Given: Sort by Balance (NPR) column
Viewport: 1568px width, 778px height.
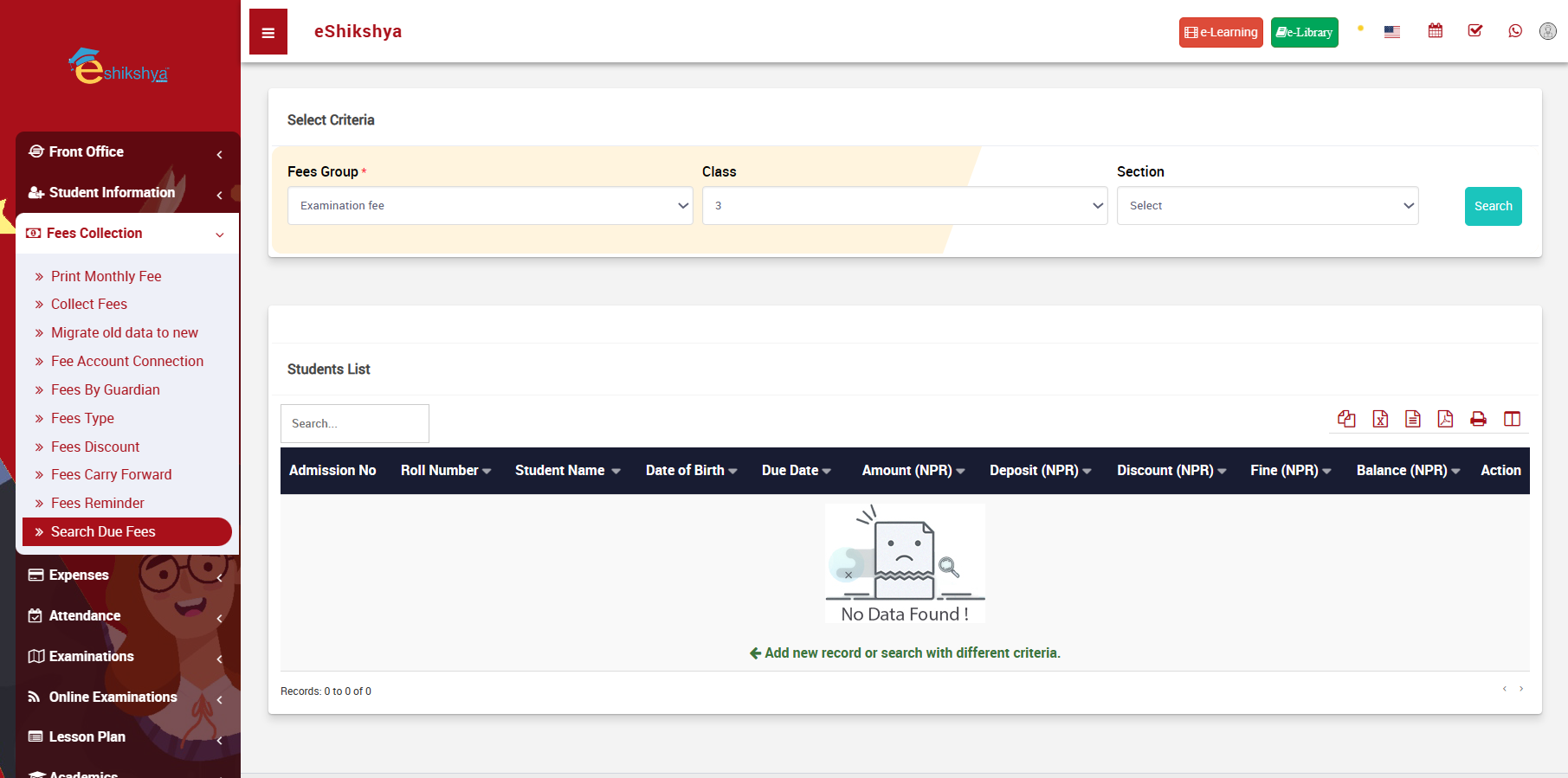Looking at the screenshot, I should coord(1408,470).
